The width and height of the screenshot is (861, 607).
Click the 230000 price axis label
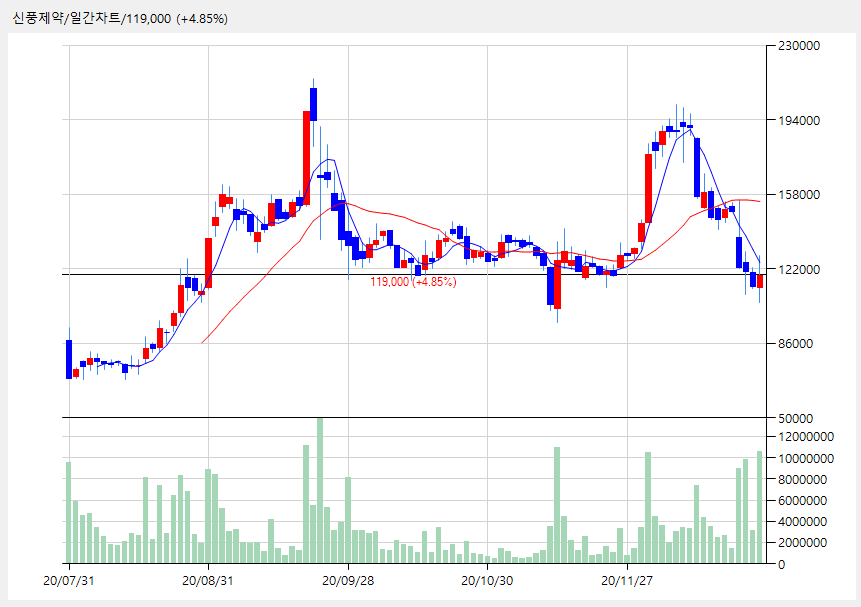[799, 46]
